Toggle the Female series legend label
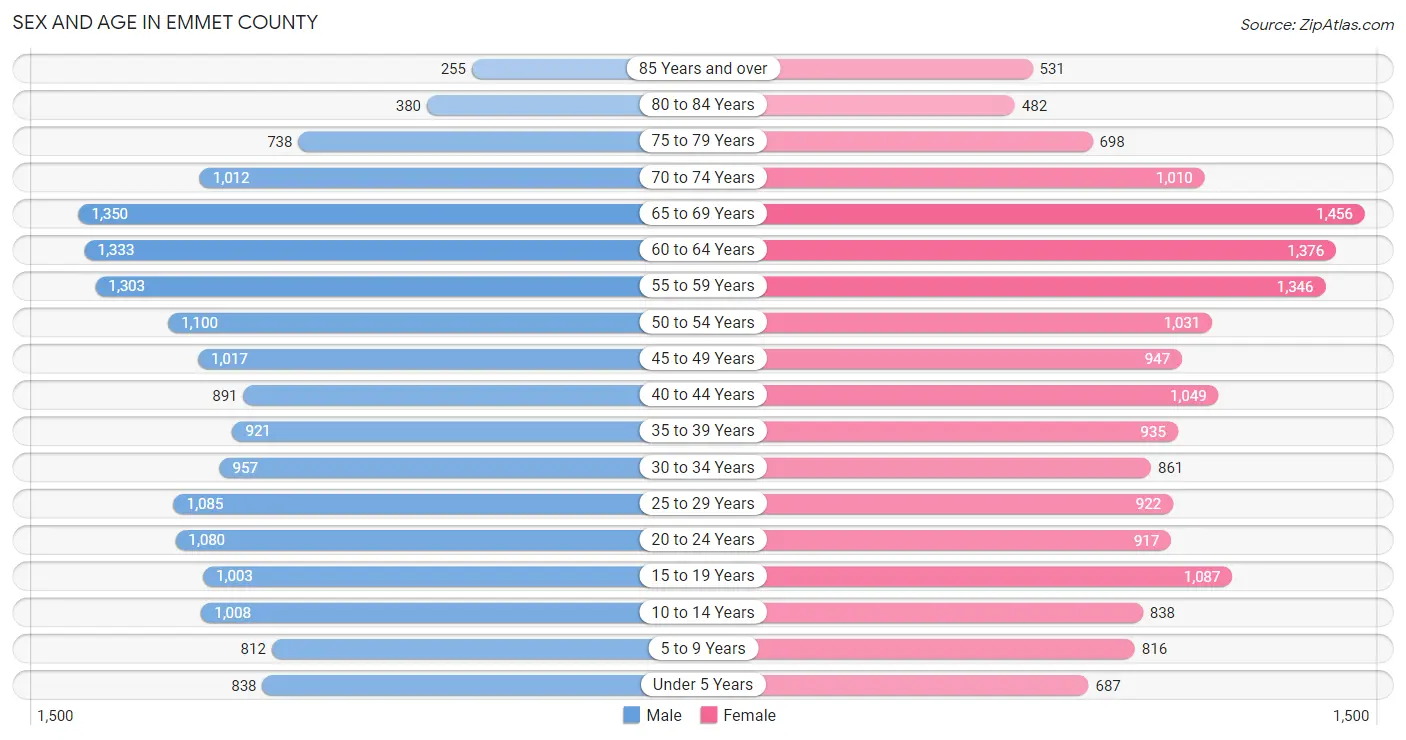The image size is (1406, 740). (x=750, y=715)
